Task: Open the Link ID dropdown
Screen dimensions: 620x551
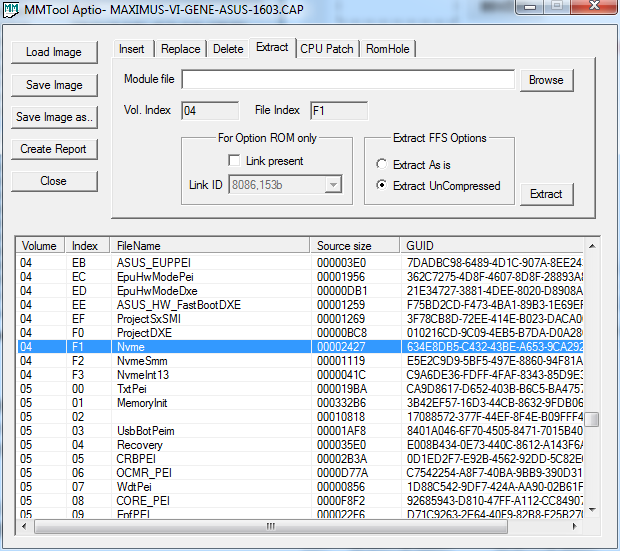Action: [333, 185]
